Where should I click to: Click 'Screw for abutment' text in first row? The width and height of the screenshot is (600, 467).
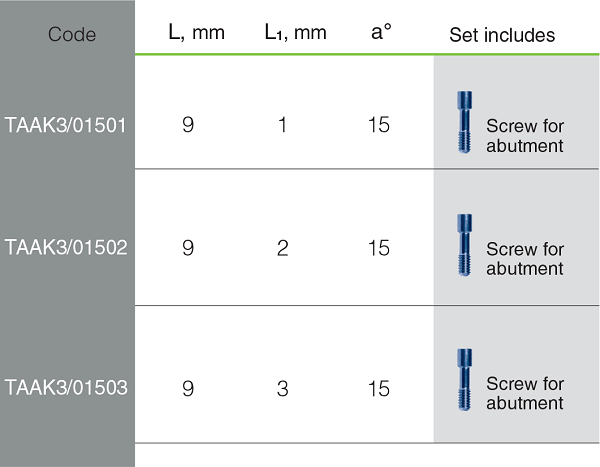coord(525,136)
